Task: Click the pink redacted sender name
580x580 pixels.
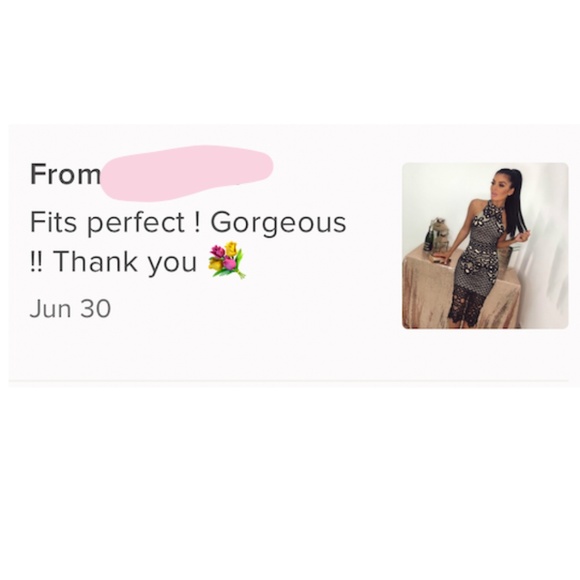Action: click(x=187, y=173)
